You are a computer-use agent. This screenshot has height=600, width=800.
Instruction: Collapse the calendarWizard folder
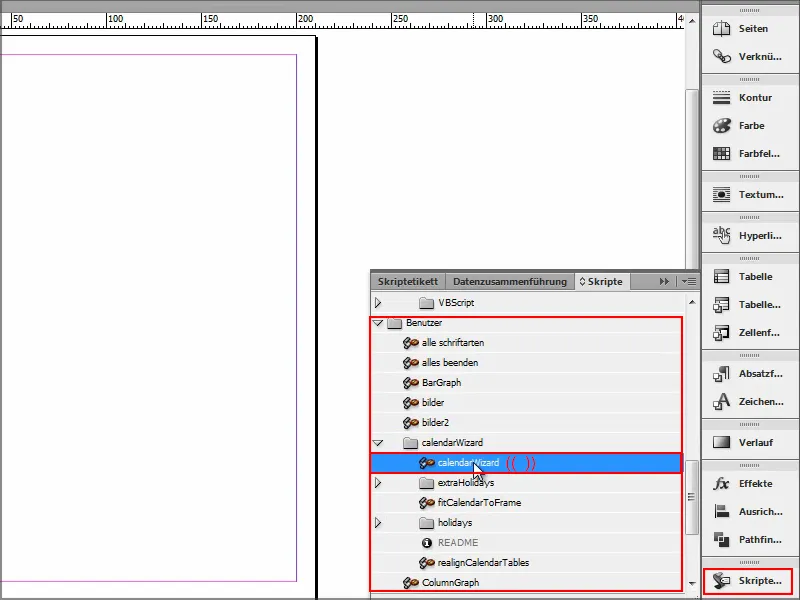click(x=378, y=443)
